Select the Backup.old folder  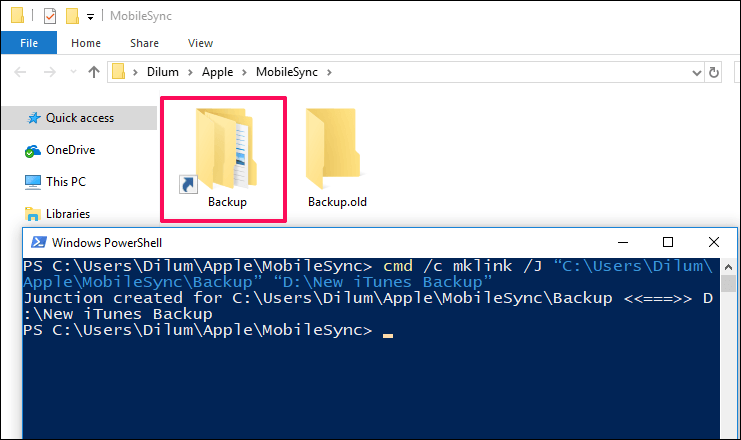[x=336, y=158]
